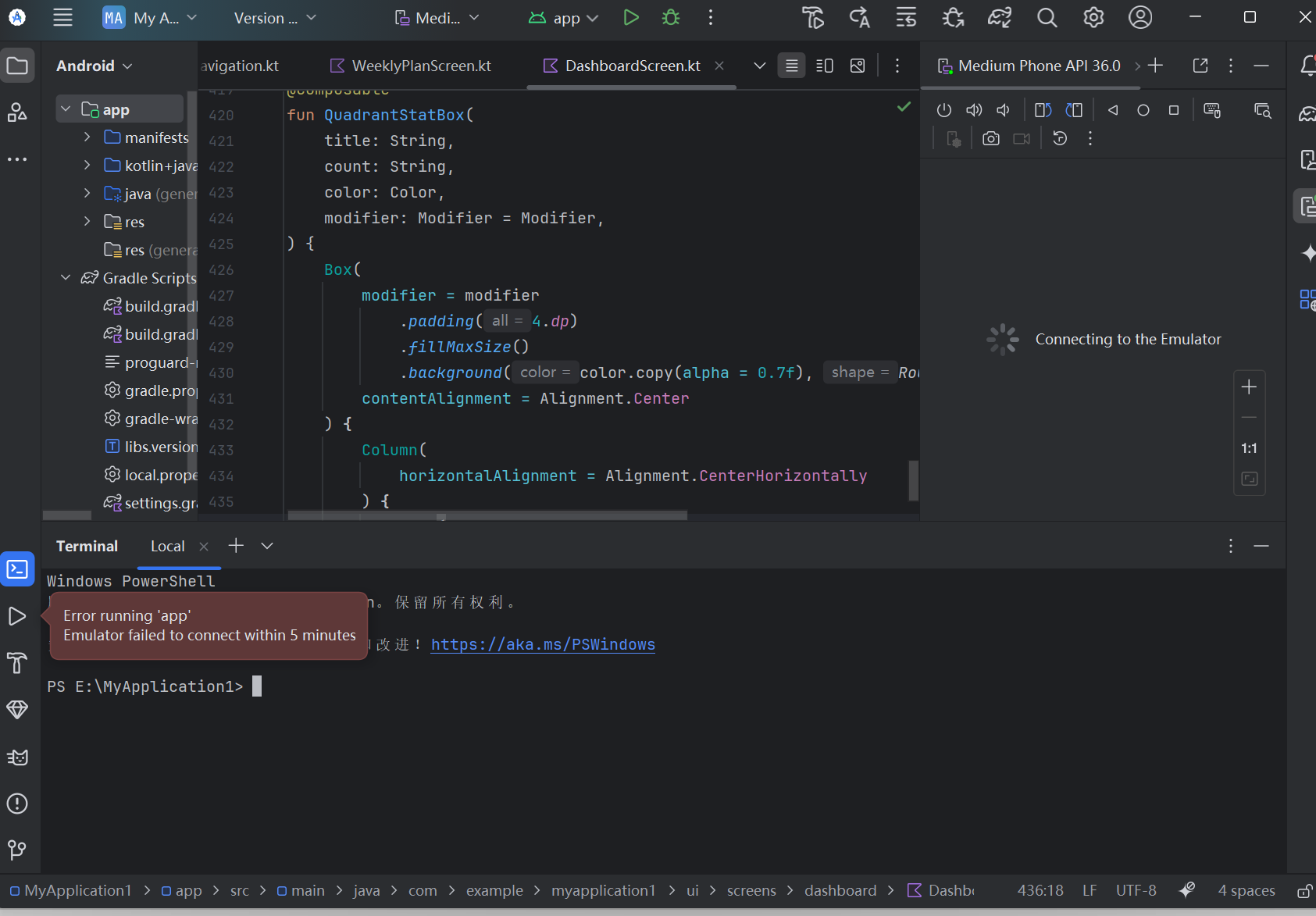Add a device with the plus button
Viewport: 1316px width, 916px height.
point(1156,66)
